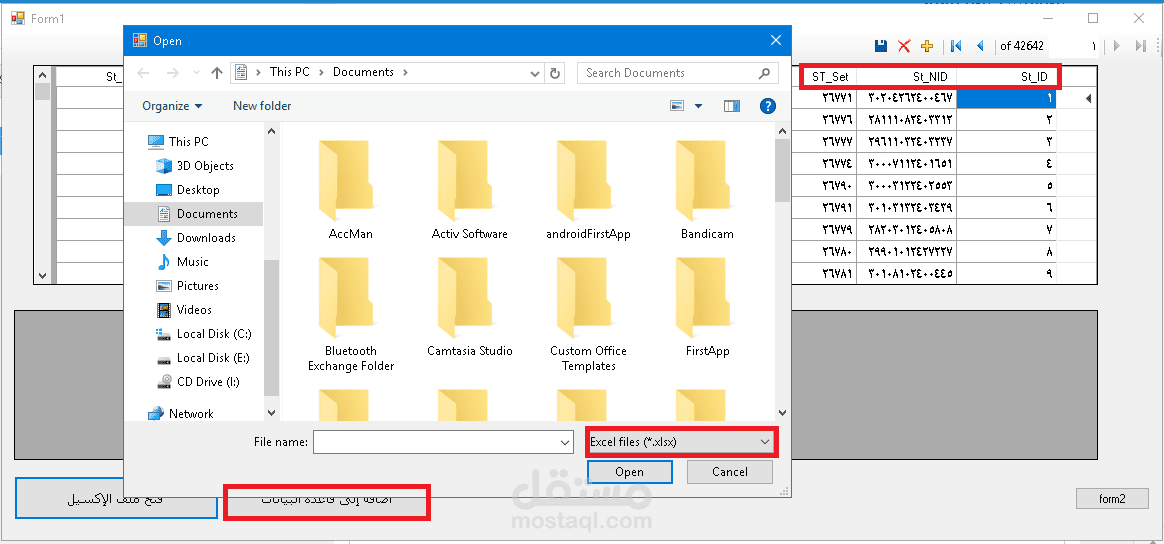Open the Excel files type filter dropdown

pyautogui.click(x=681, y=442)
